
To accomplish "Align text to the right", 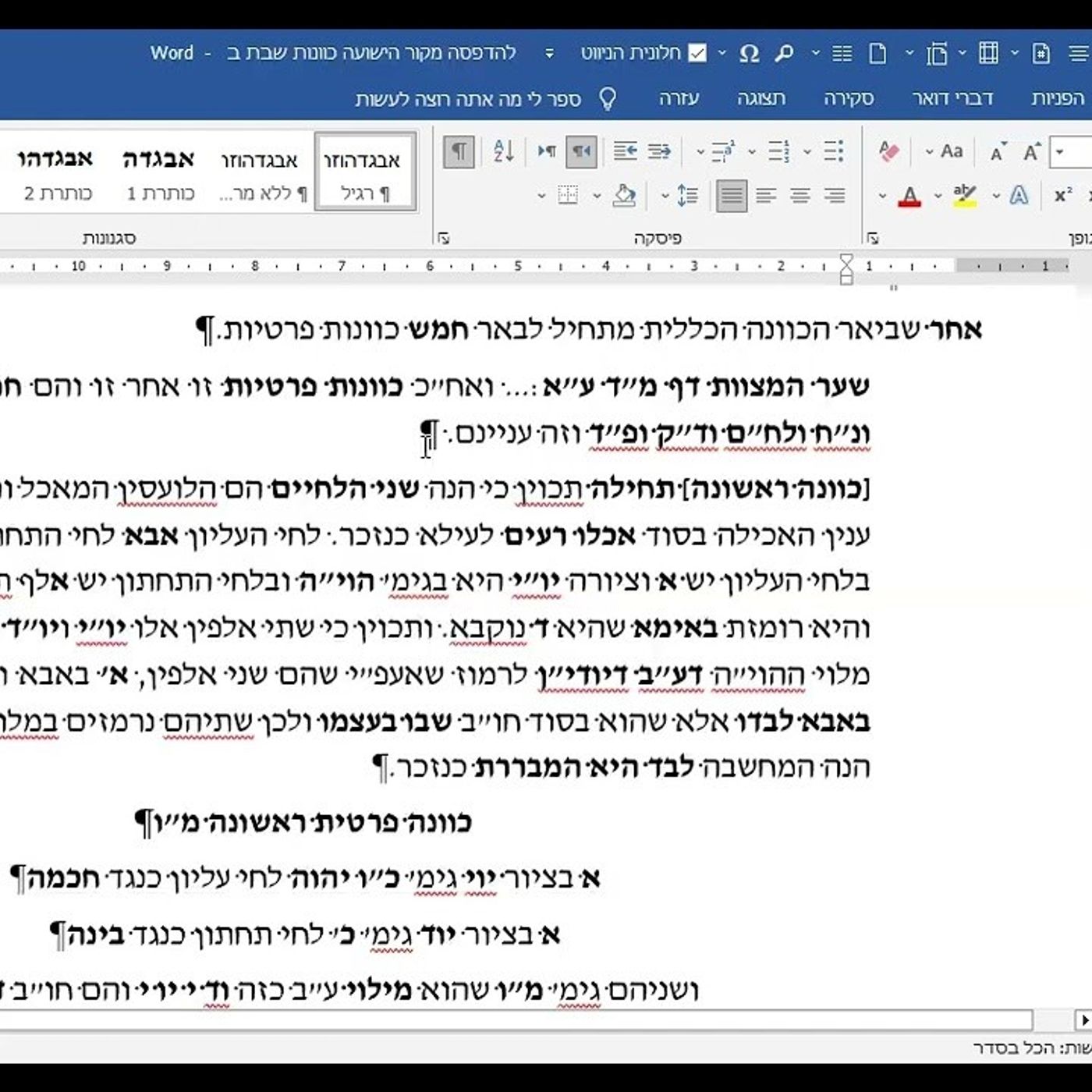I will tap(835, 195).
